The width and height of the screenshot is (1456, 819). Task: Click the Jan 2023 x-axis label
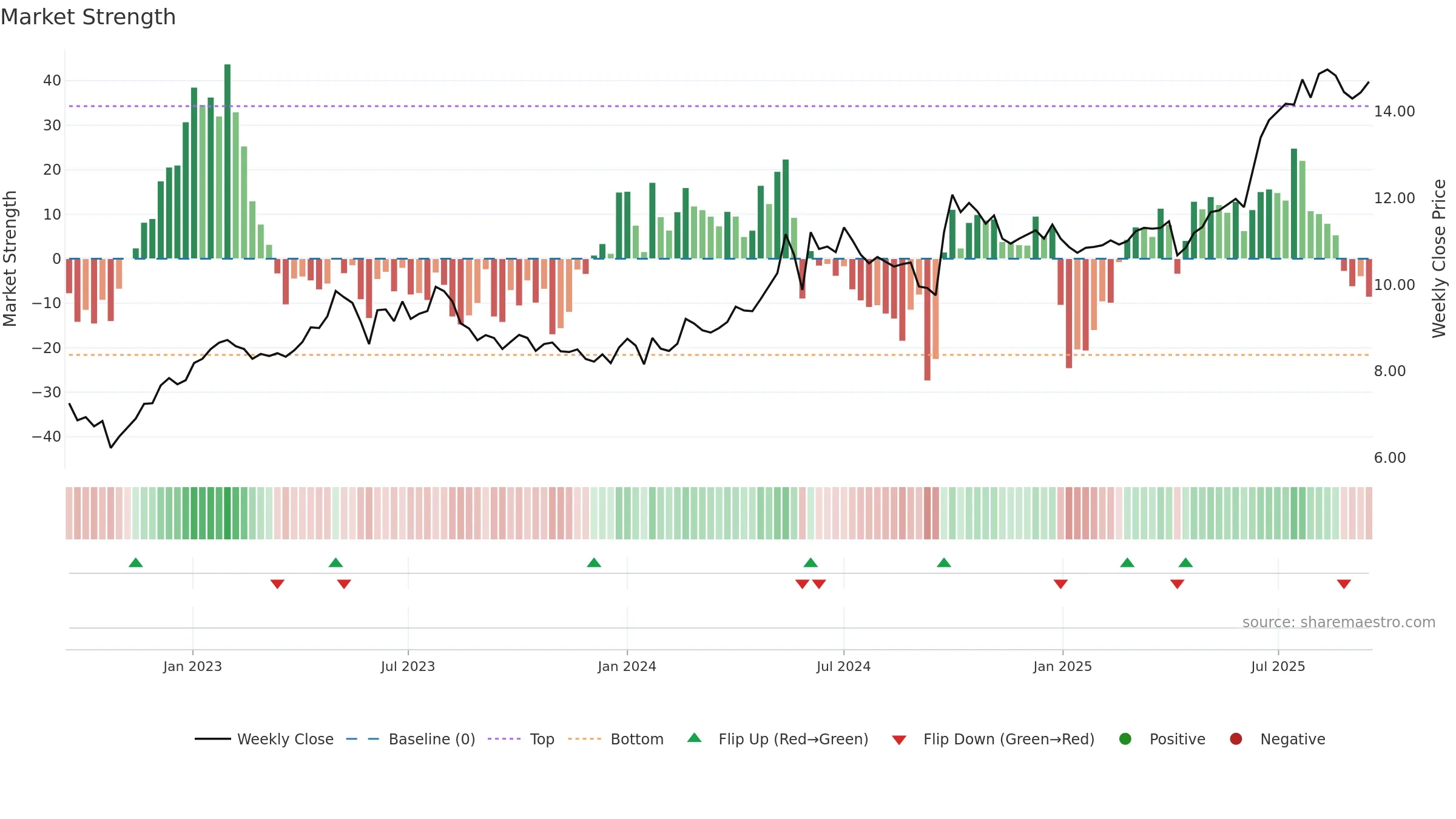pyautogui.click(x=192, y=666)
